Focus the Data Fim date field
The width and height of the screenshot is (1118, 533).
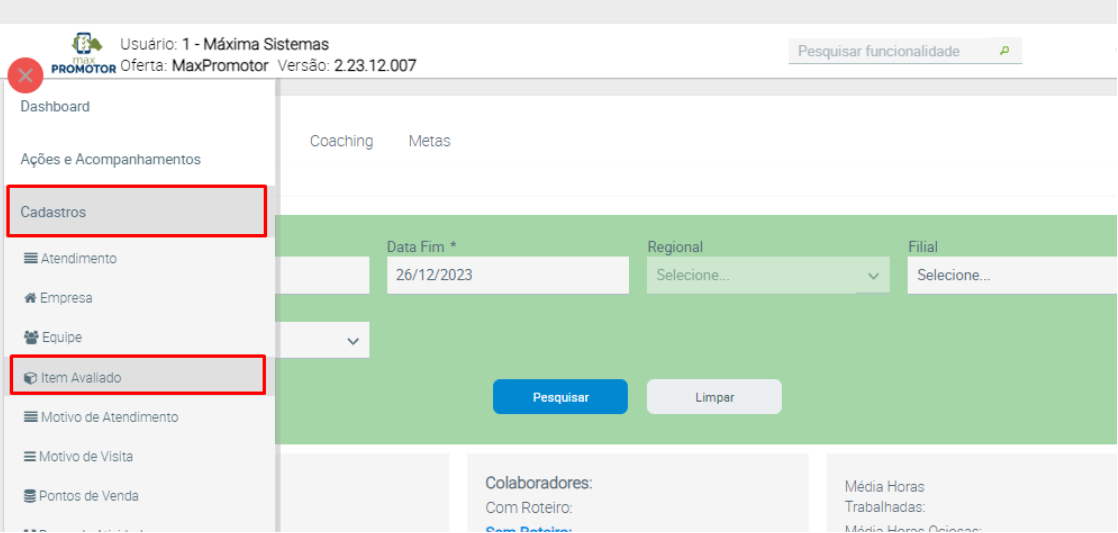tap(507, 275)
